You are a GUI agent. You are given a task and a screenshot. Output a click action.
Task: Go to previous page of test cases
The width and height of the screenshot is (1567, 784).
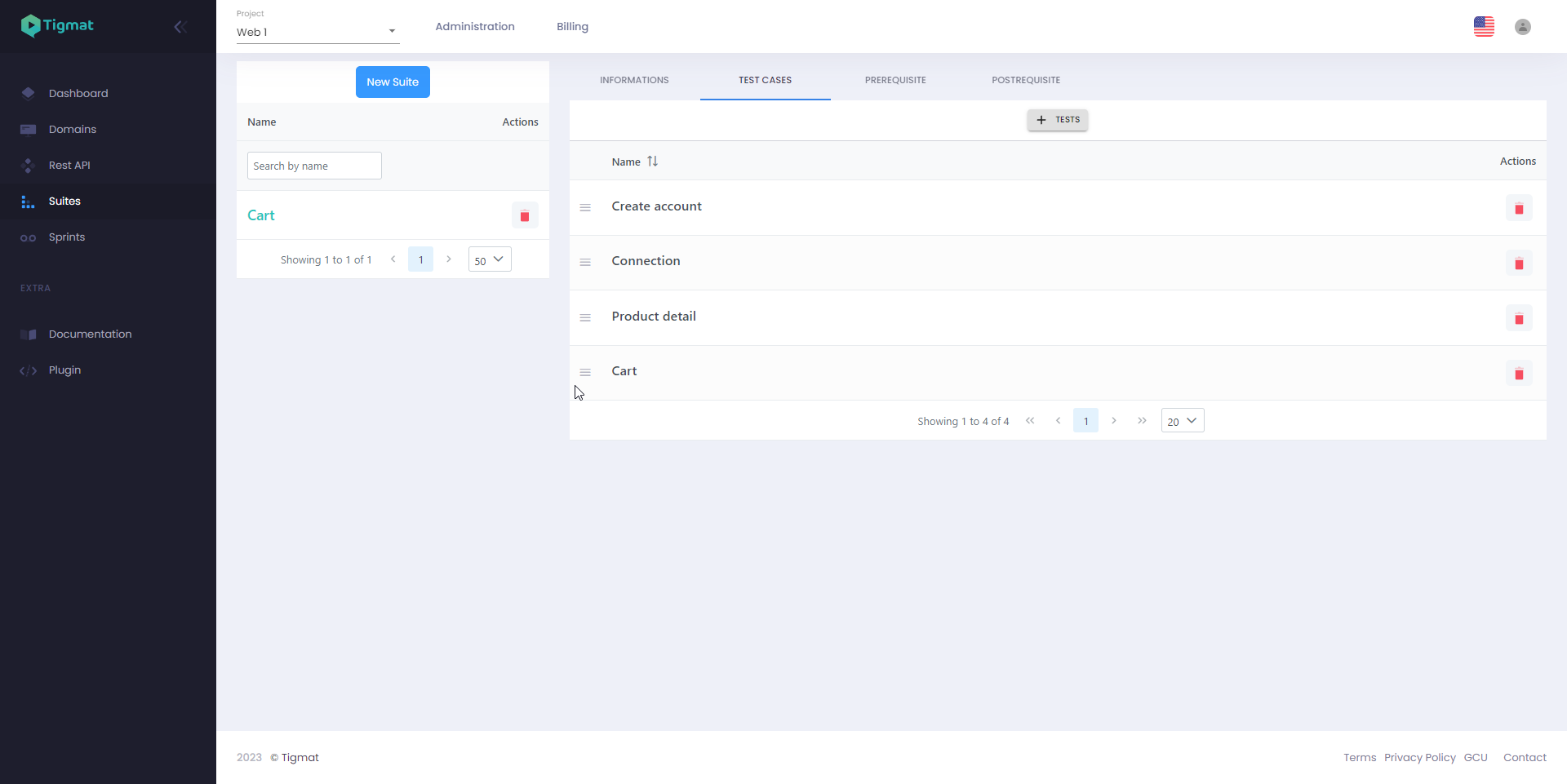pos(1058,421)
